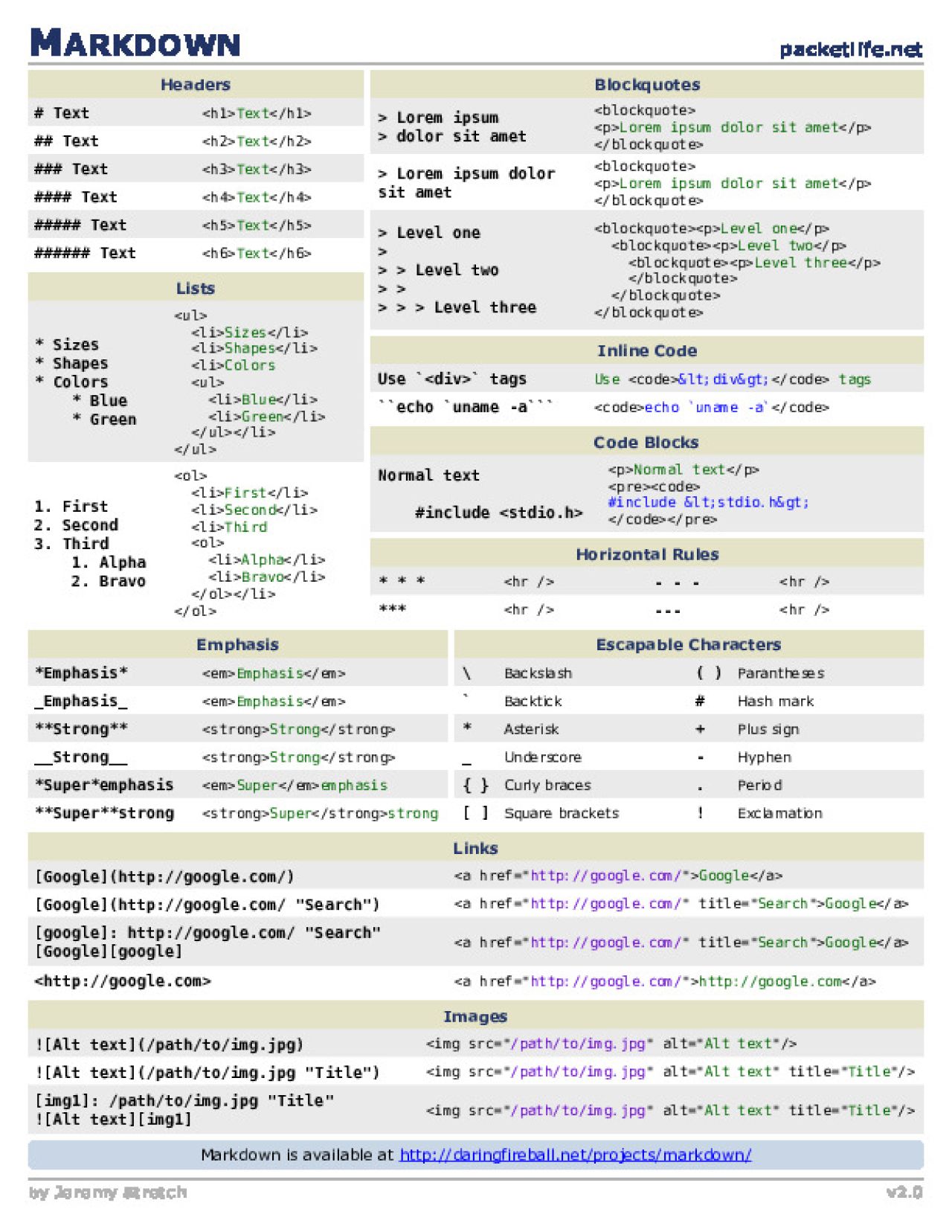Select the Horizontal Rules section heading
This screenshot has height=1232, width=952.
tap(647, 554)
